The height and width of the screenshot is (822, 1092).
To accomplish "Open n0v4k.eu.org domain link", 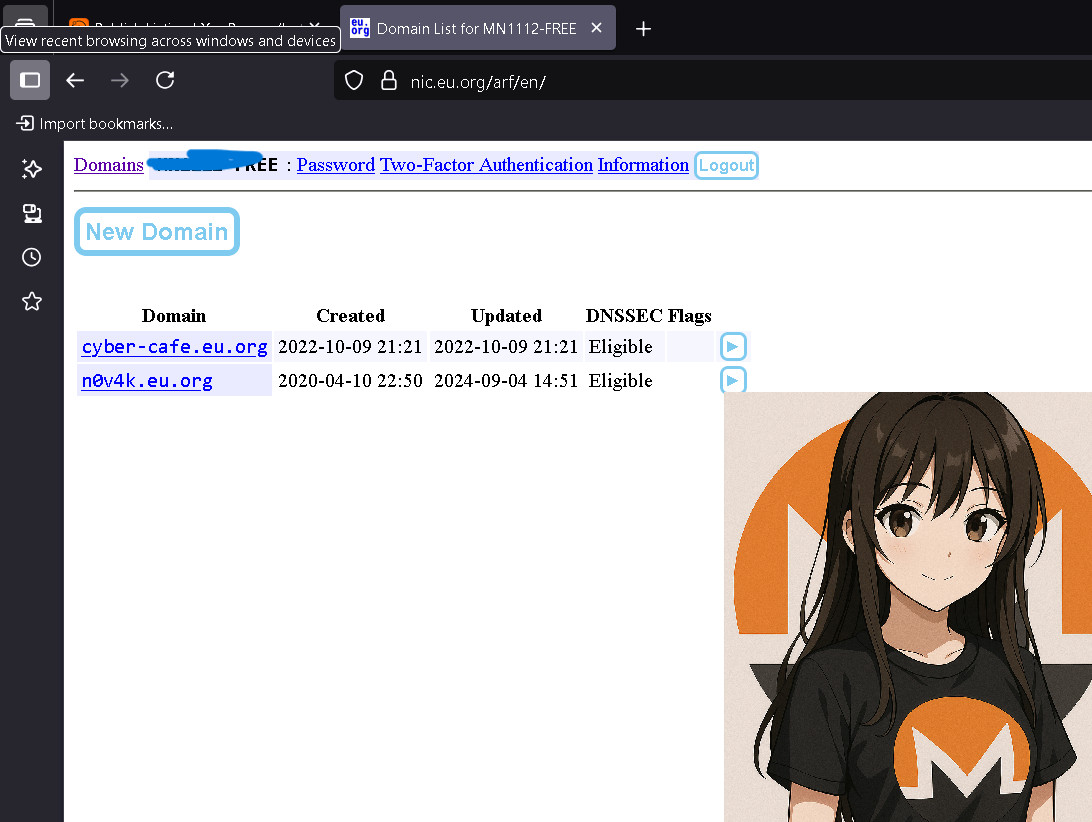I will (x=147, y=380).
